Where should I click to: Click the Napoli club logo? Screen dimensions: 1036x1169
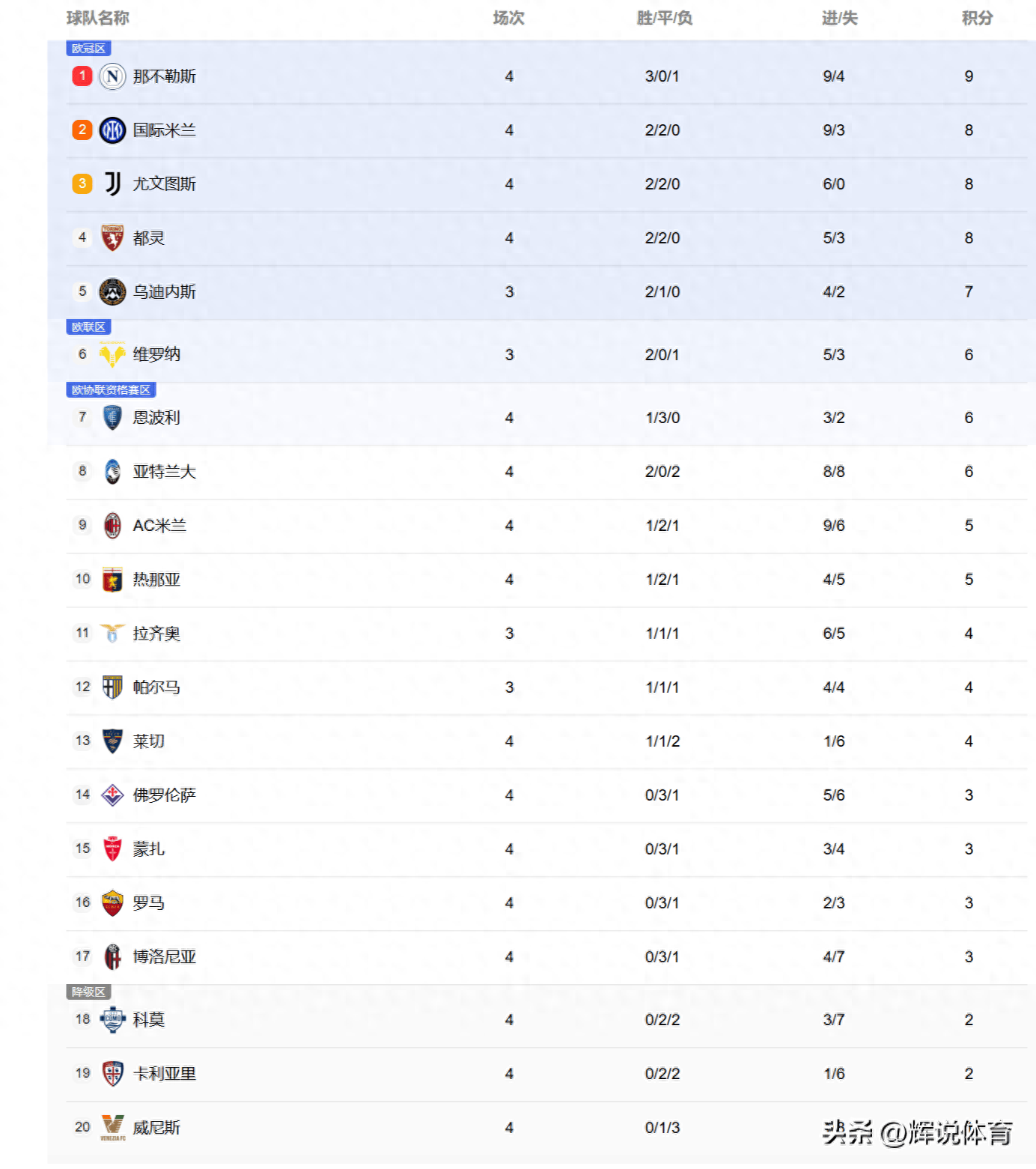pos(112,76)
